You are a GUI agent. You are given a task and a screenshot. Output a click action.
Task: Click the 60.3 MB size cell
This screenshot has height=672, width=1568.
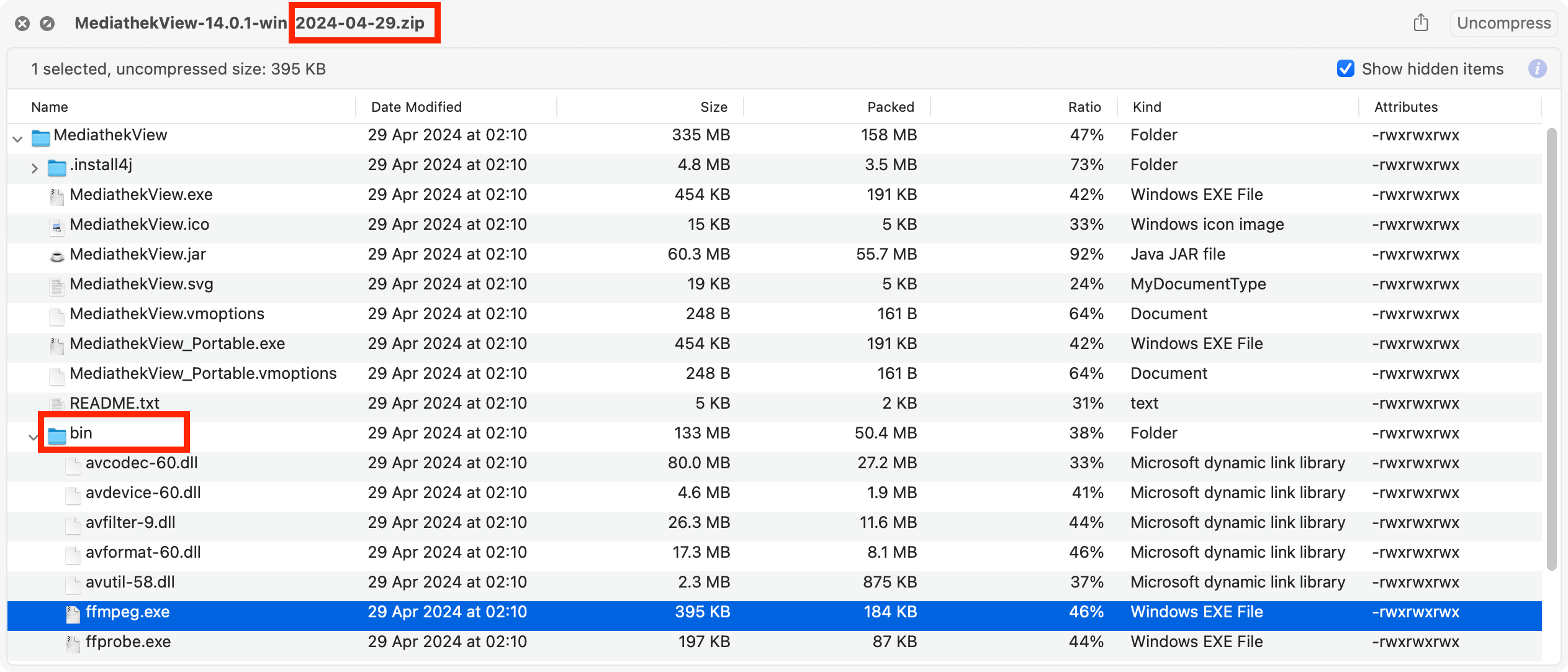698,254
